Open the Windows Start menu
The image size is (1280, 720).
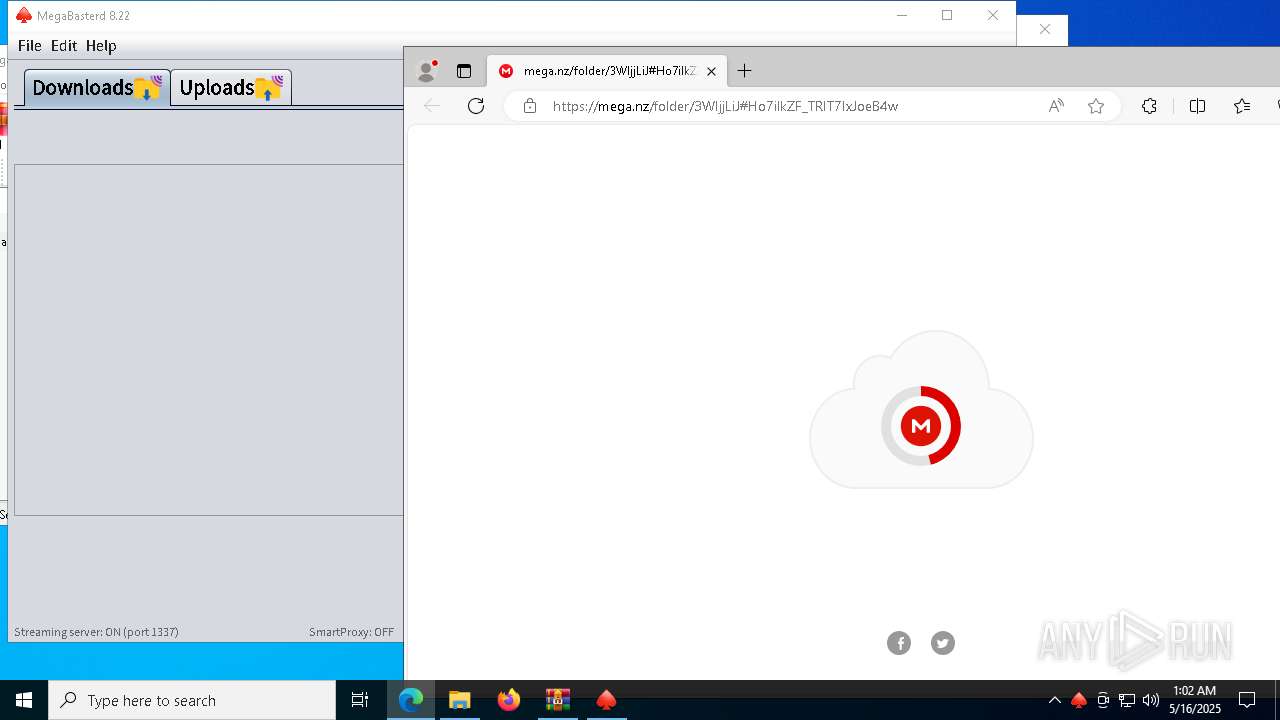coord(24,700)
